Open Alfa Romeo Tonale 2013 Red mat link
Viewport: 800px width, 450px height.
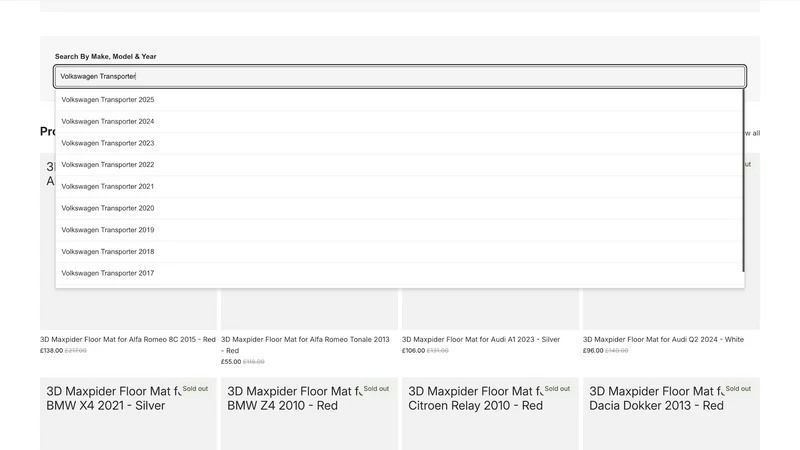click(305, 345)
